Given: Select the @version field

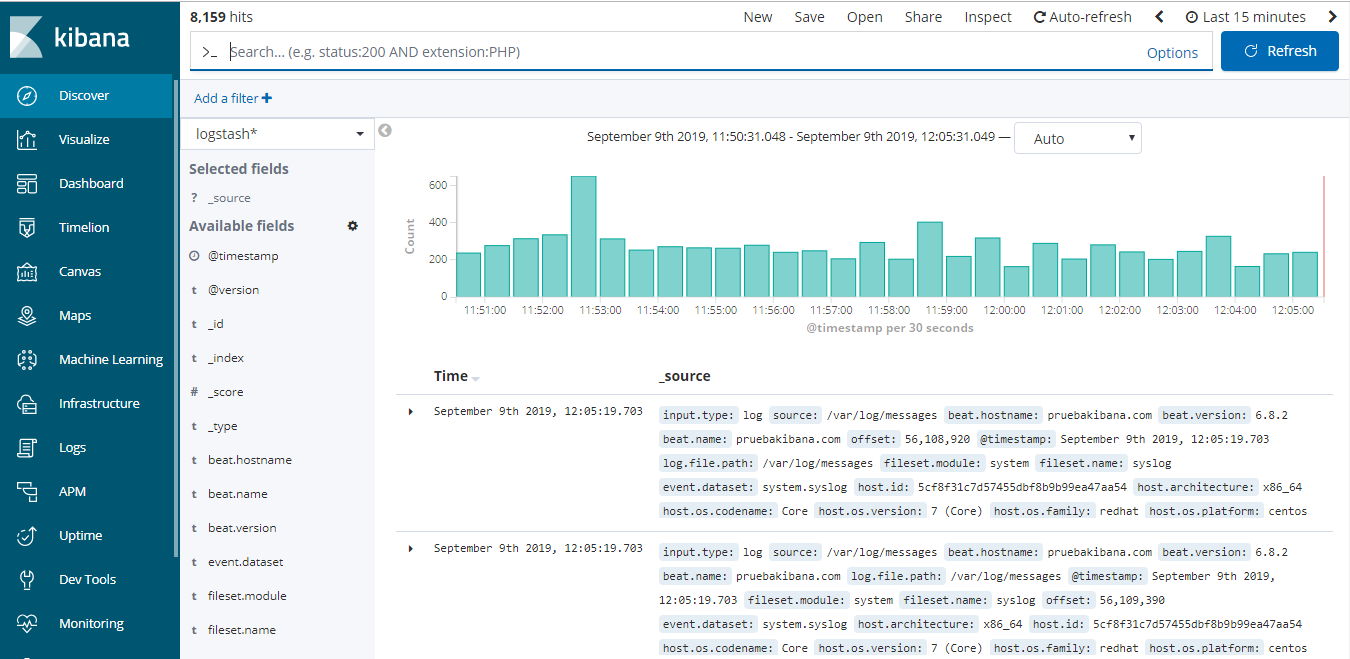Looking at the screenshot, I should click(233, 290).
